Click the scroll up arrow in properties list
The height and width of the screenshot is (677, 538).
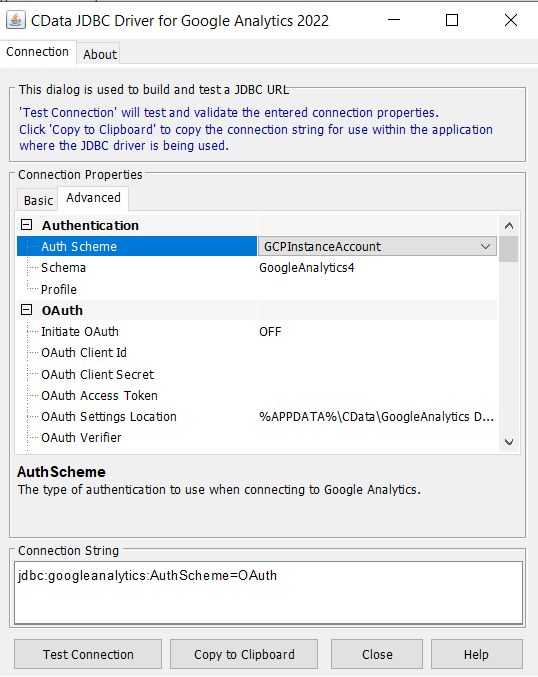point(509,225)
